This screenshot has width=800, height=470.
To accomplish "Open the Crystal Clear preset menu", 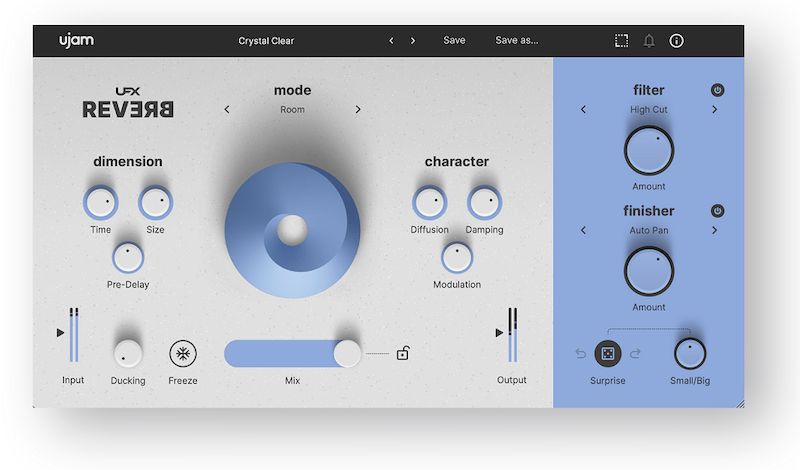I will pyautogui.click(x=266, y=41).
